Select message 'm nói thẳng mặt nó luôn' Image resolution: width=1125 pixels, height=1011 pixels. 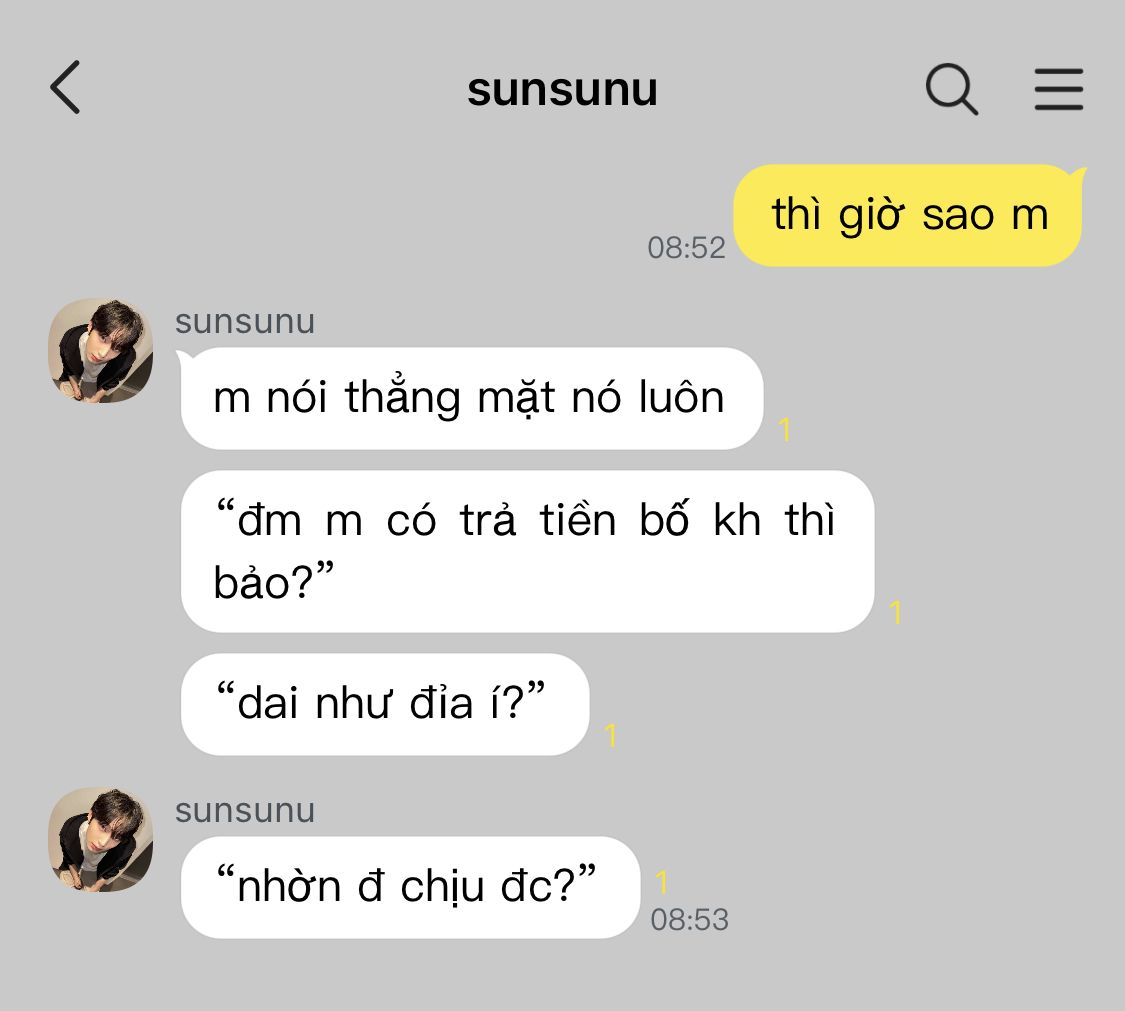point(471,398)
